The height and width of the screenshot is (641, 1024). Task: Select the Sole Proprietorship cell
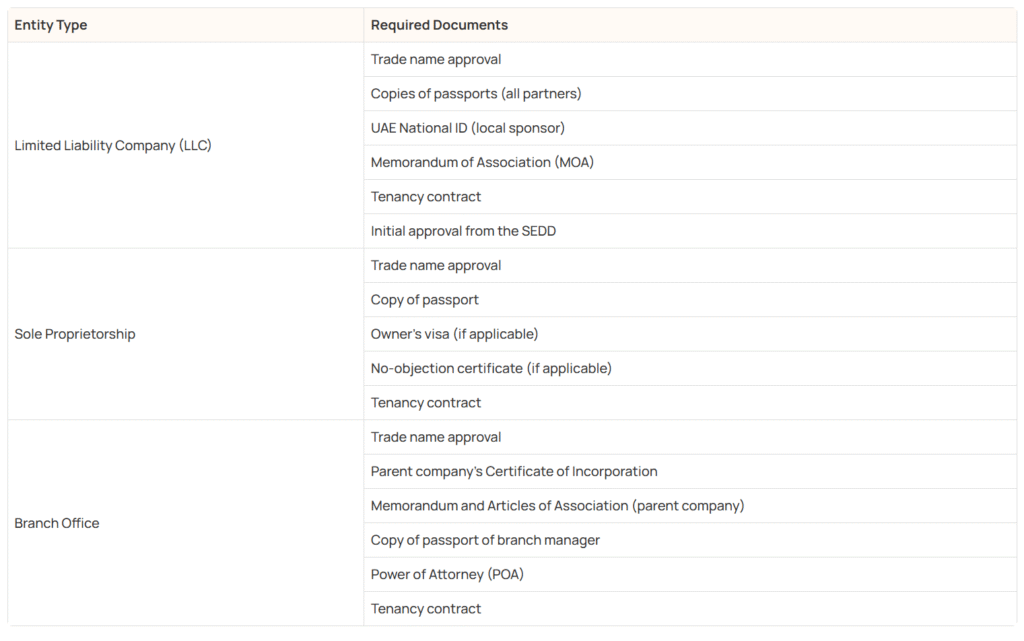pos(185,334)
